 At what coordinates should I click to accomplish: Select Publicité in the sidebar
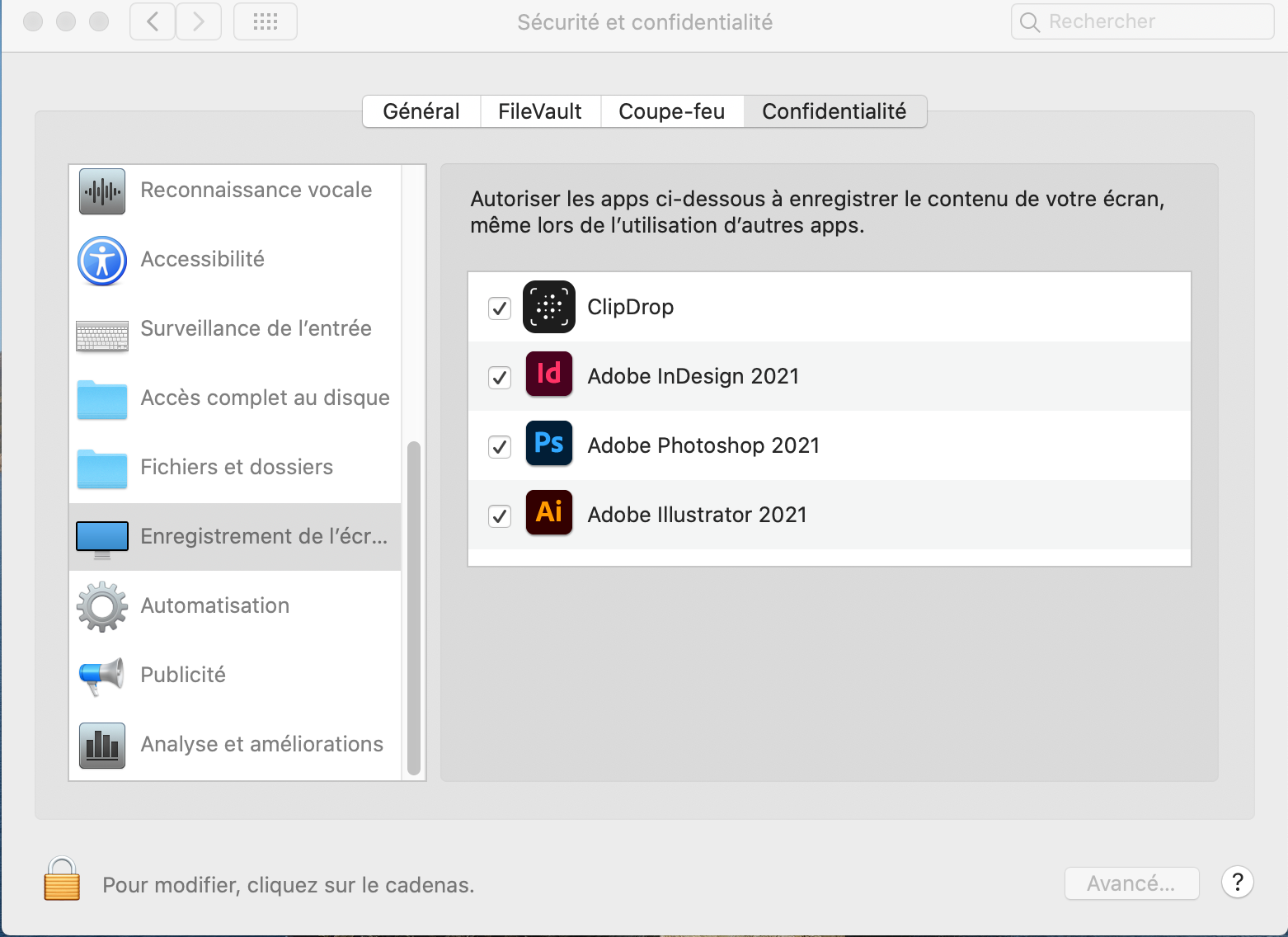(x=235, y=676)
